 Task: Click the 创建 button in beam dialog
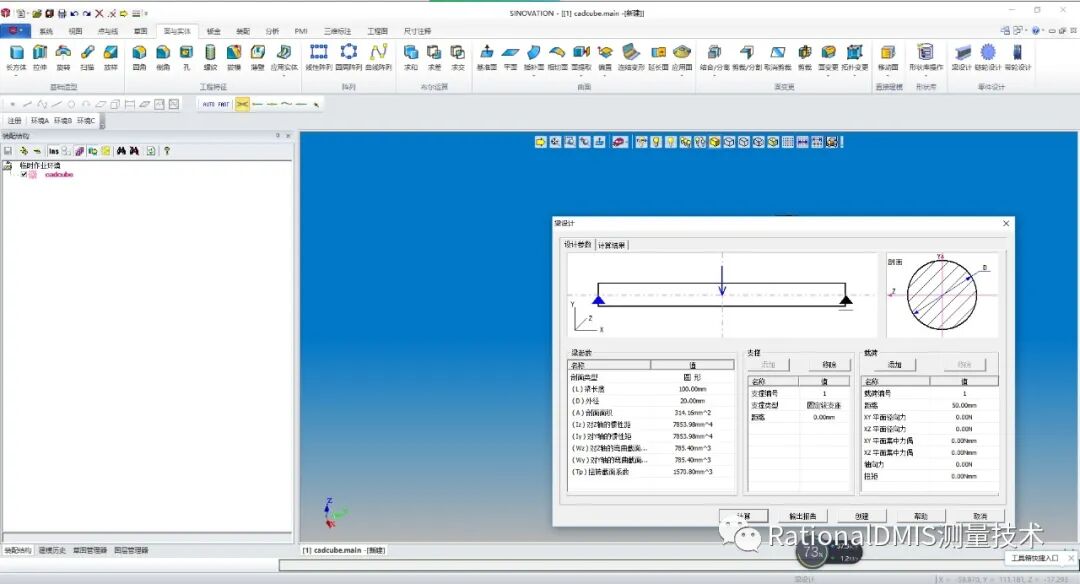(862, 516)
